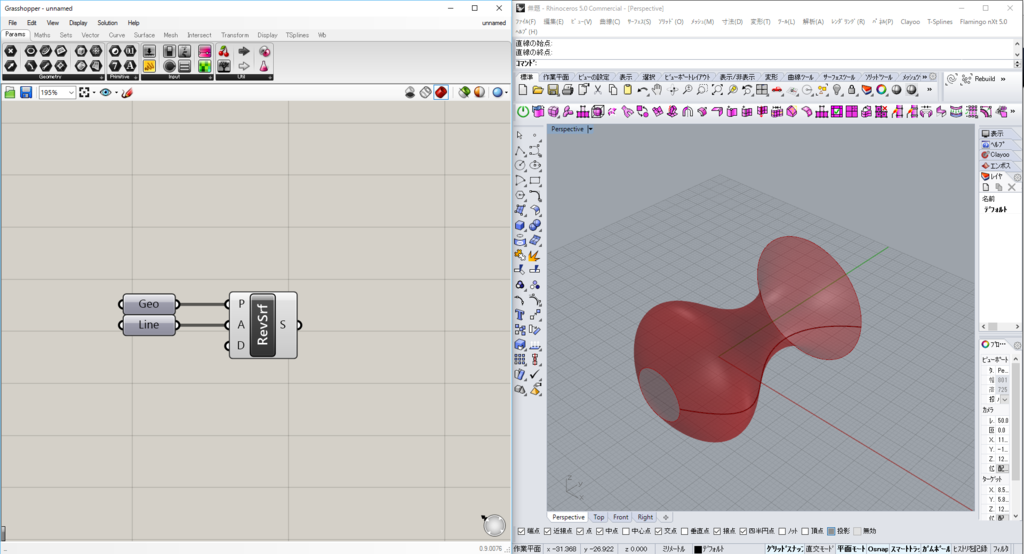Click the Grasshopper canvas compass widget

click(494, 525)
